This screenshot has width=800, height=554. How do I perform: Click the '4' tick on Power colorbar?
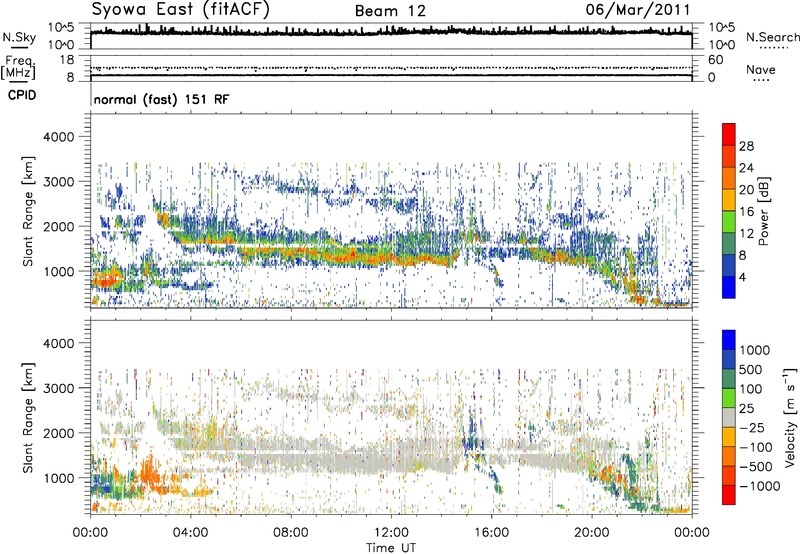pyautogui.click(x=742, y=278)
